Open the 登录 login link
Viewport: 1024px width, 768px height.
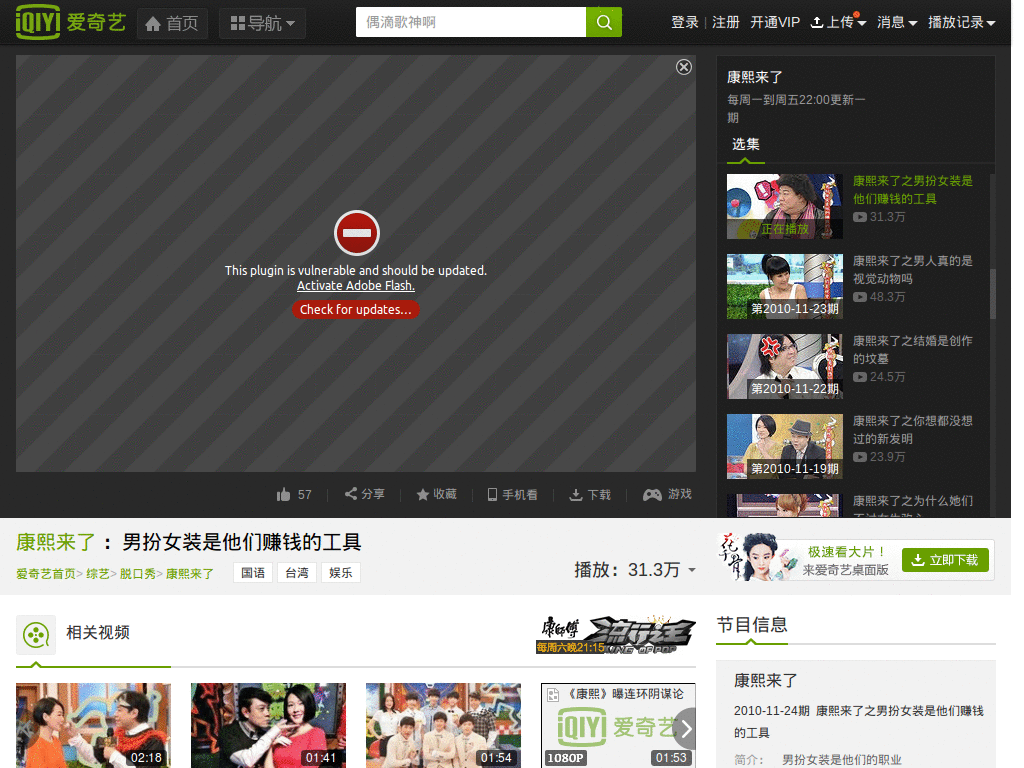coord(684,22)
